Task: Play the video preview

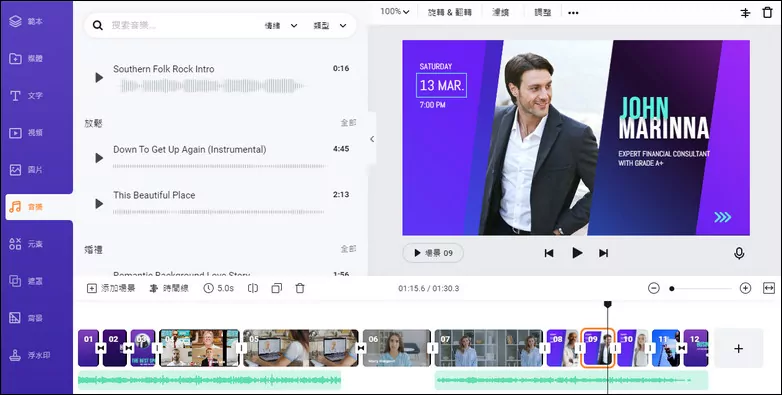Action: 577,253
